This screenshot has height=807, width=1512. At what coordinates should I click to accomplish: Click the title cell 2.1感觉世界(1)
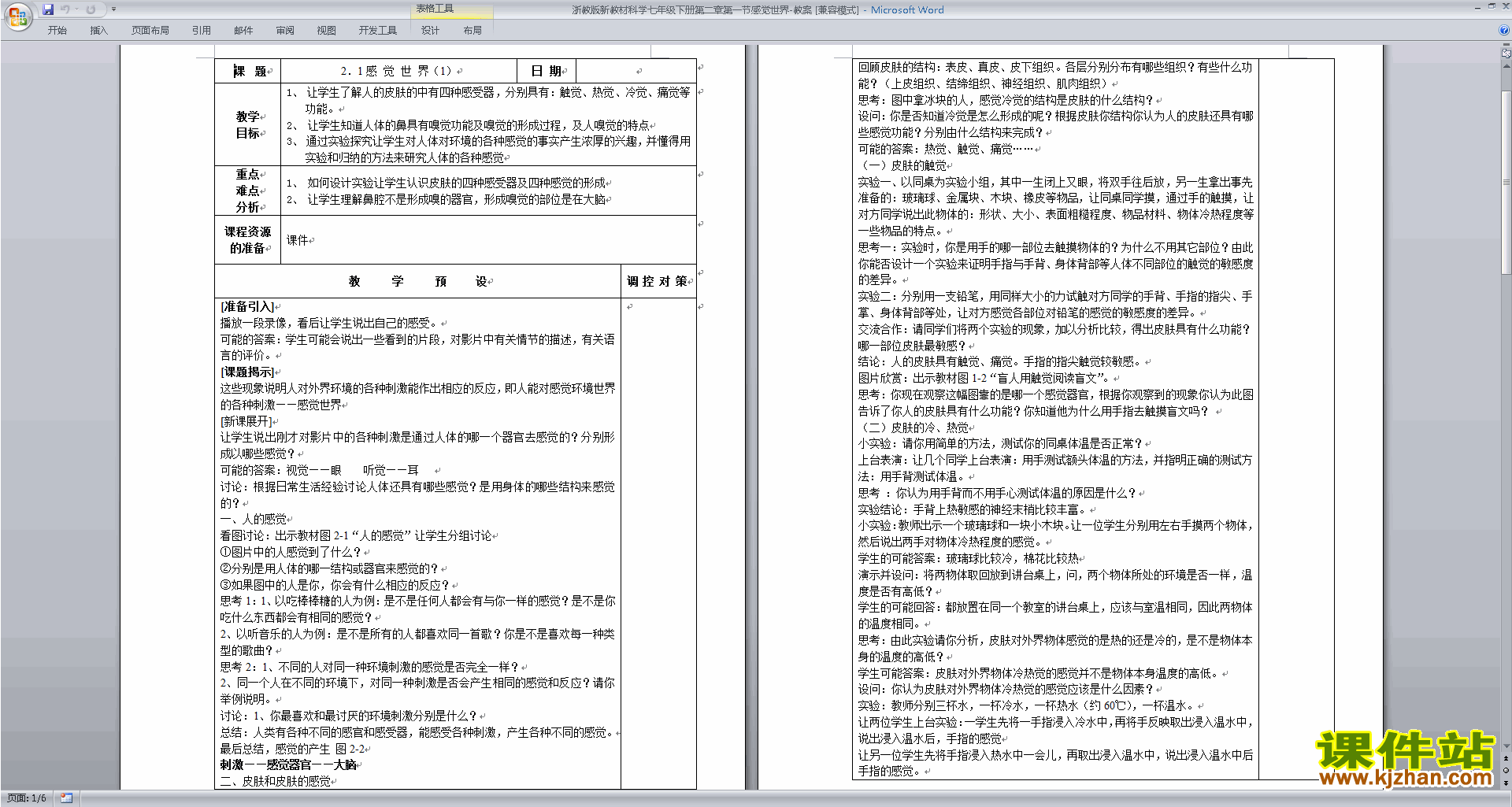tap(399, 71)
